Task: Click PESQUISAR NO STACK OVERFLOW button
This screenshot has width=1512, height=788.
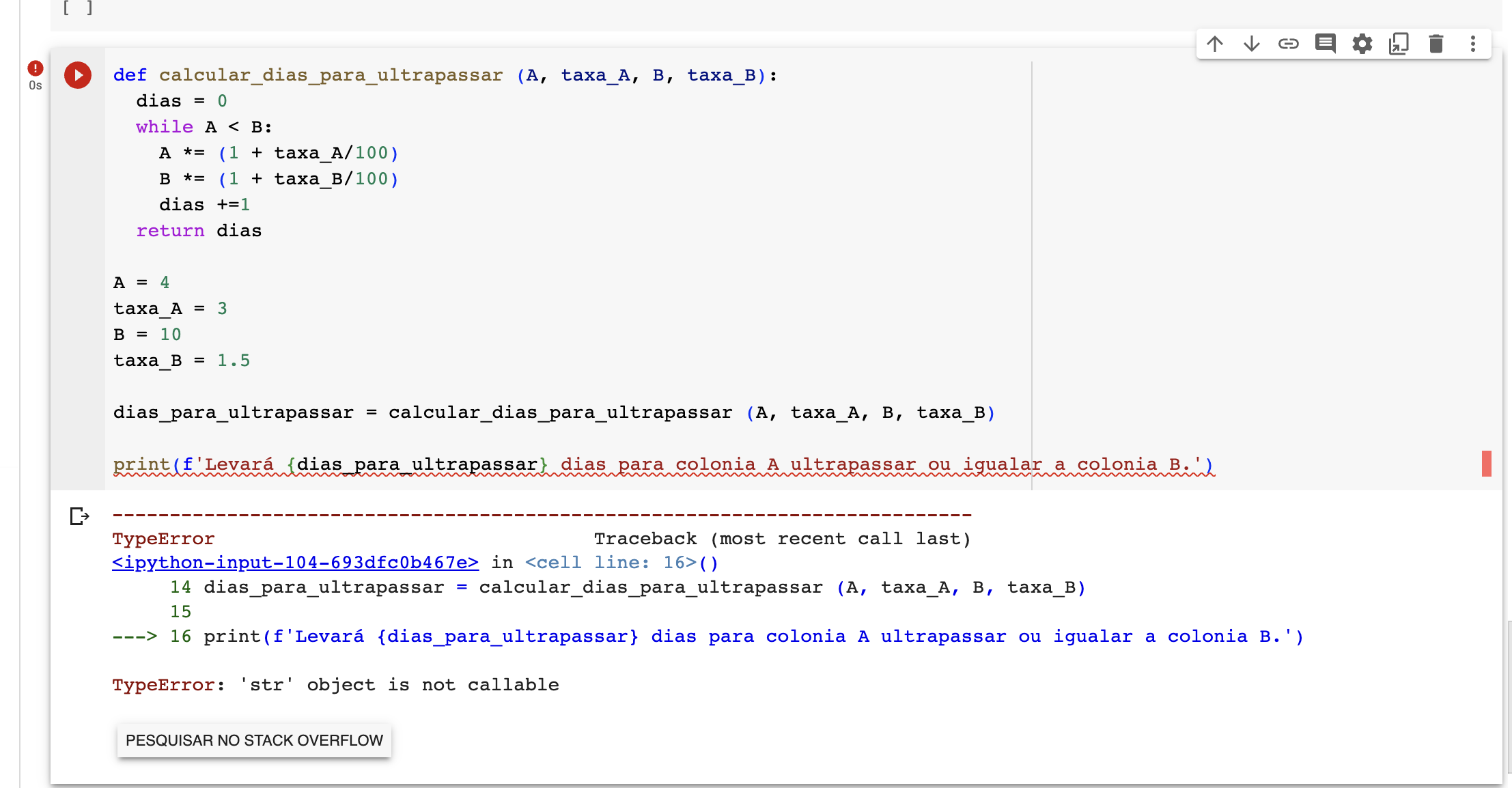Action: (254, 740)
